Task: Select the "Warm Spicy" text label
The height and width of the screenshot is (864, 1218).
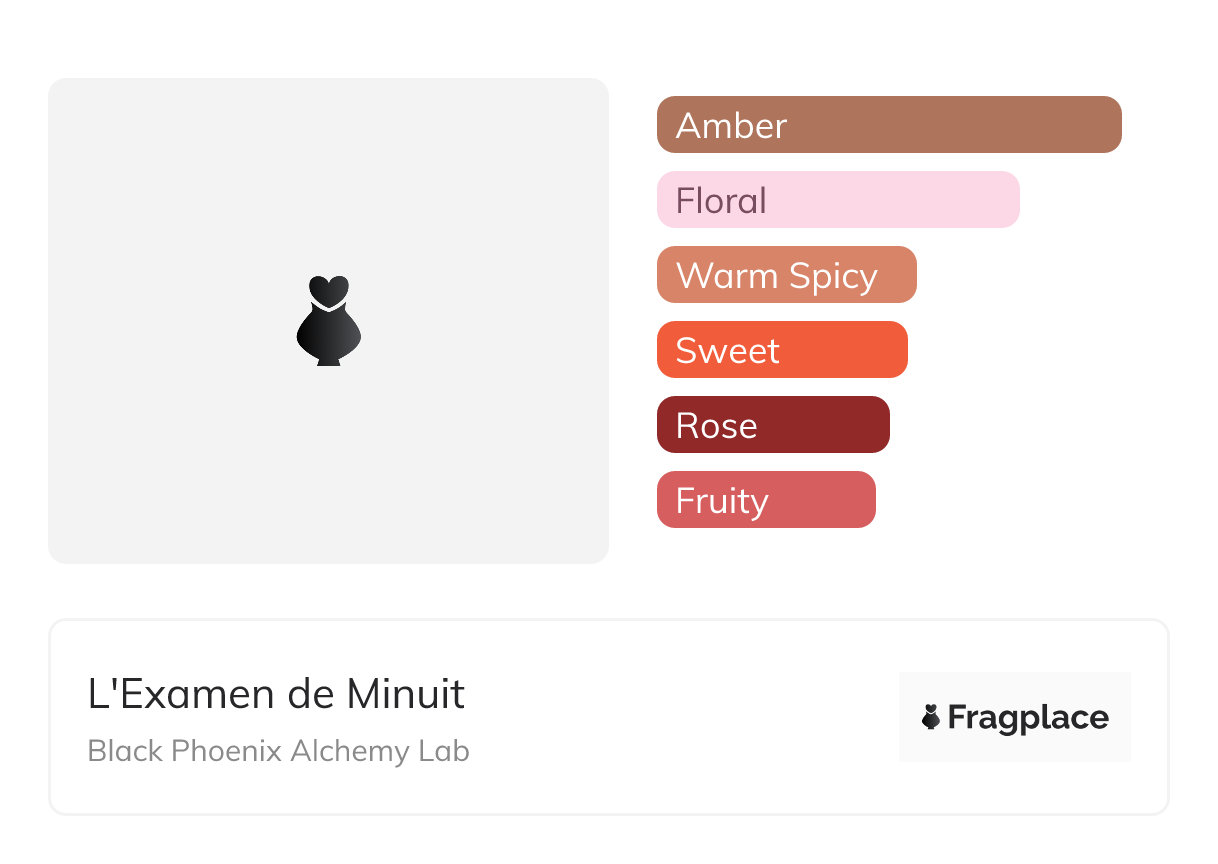Action: tap(776, 276)
